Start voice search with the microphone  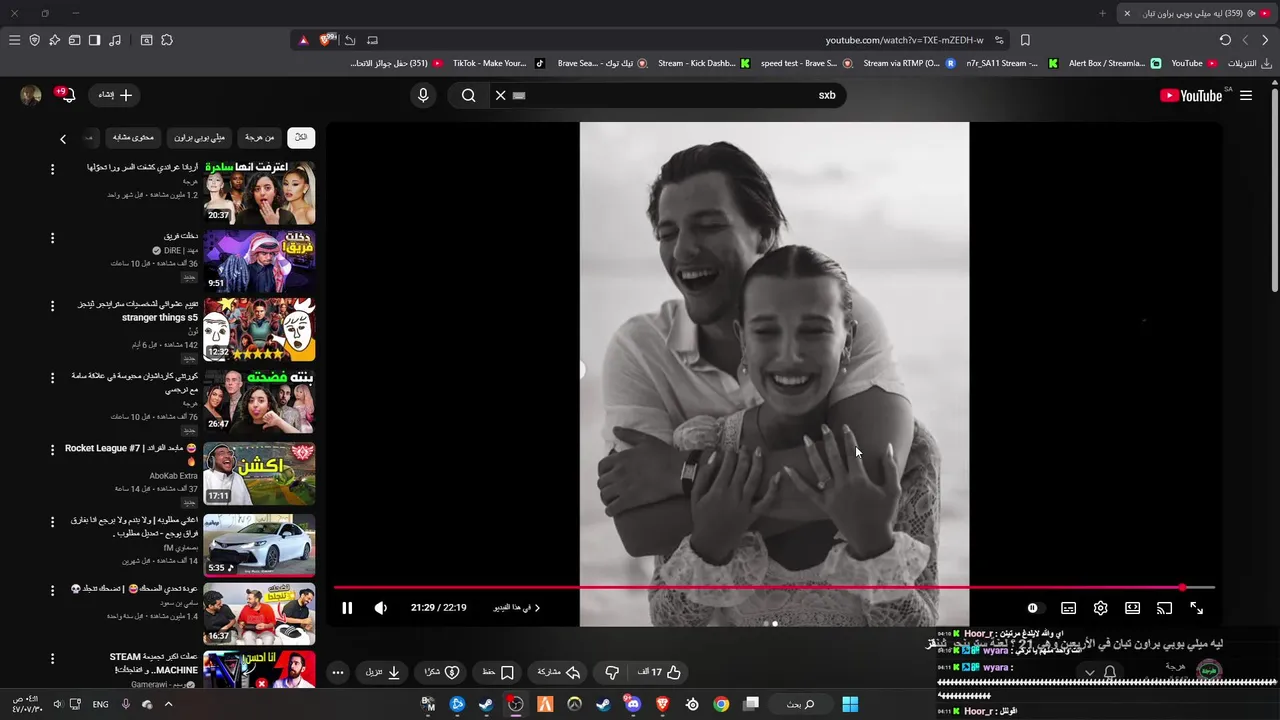(x=423, y=95)
